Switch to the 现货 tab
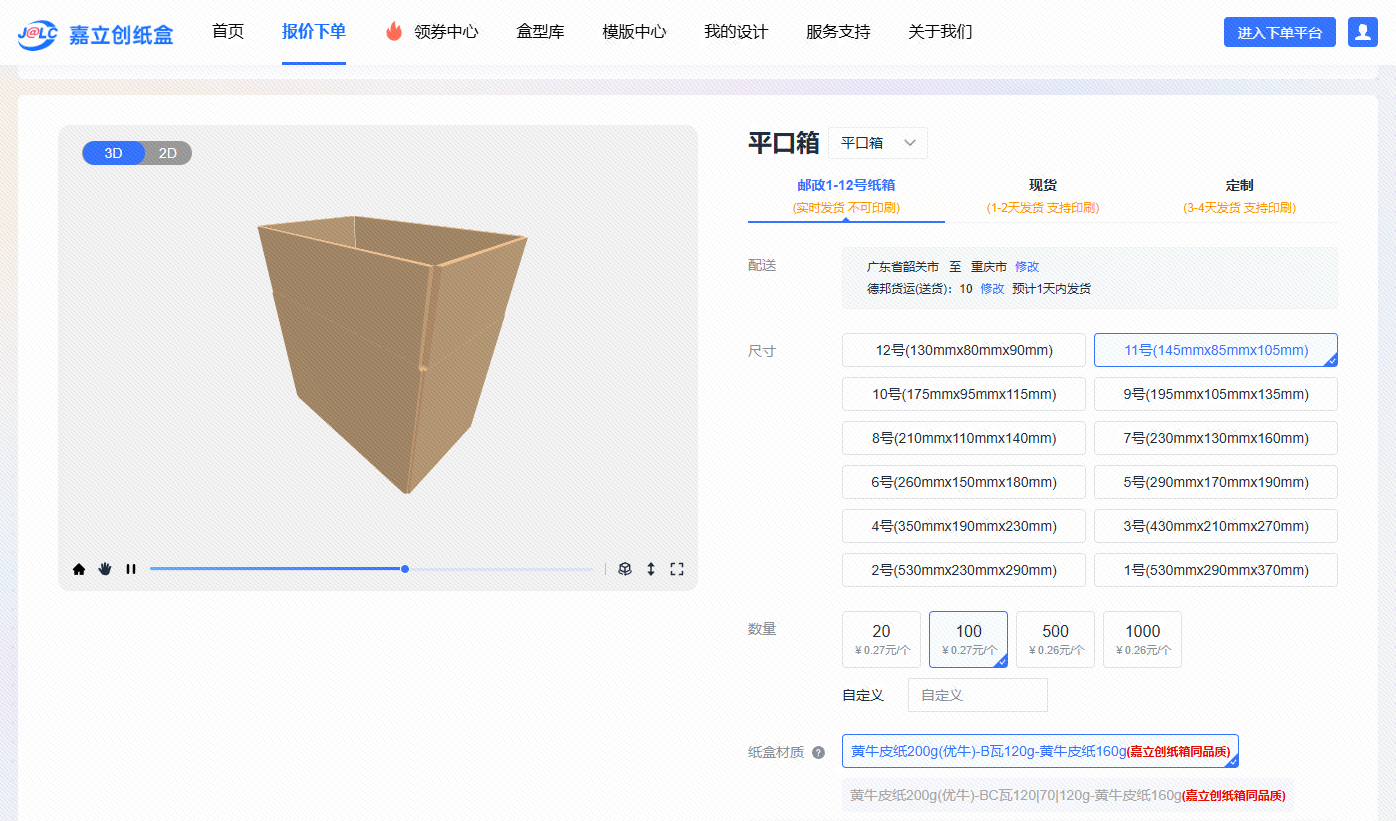This screenshot has height=821, width=1396. (x=1042, y=195)
